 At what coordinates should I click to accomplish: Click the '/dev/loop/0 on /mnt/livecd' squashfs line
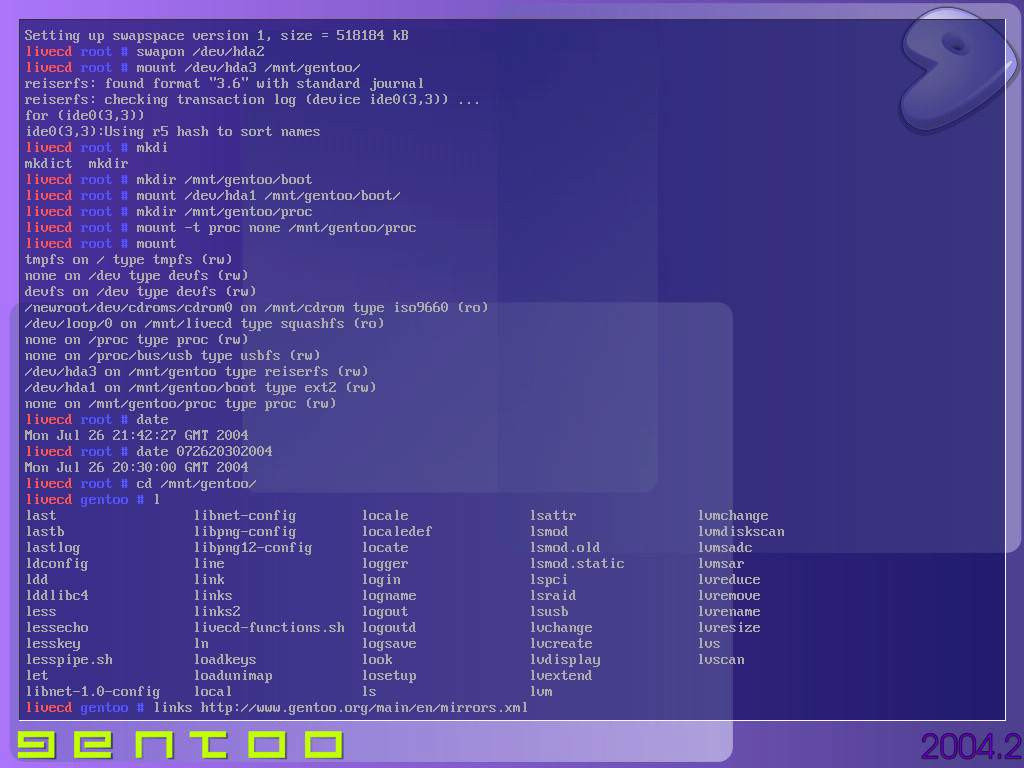tap(204, 324)
